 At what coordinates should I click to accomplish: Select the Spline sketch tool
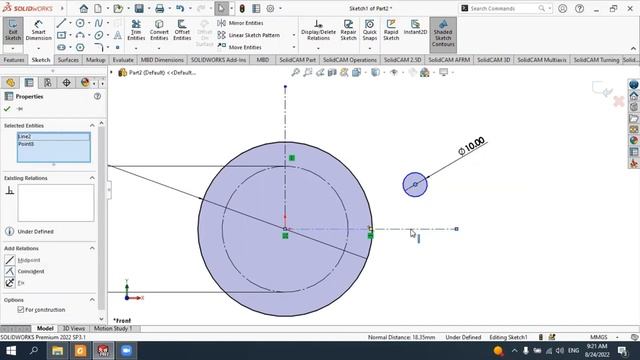[98, 23]
